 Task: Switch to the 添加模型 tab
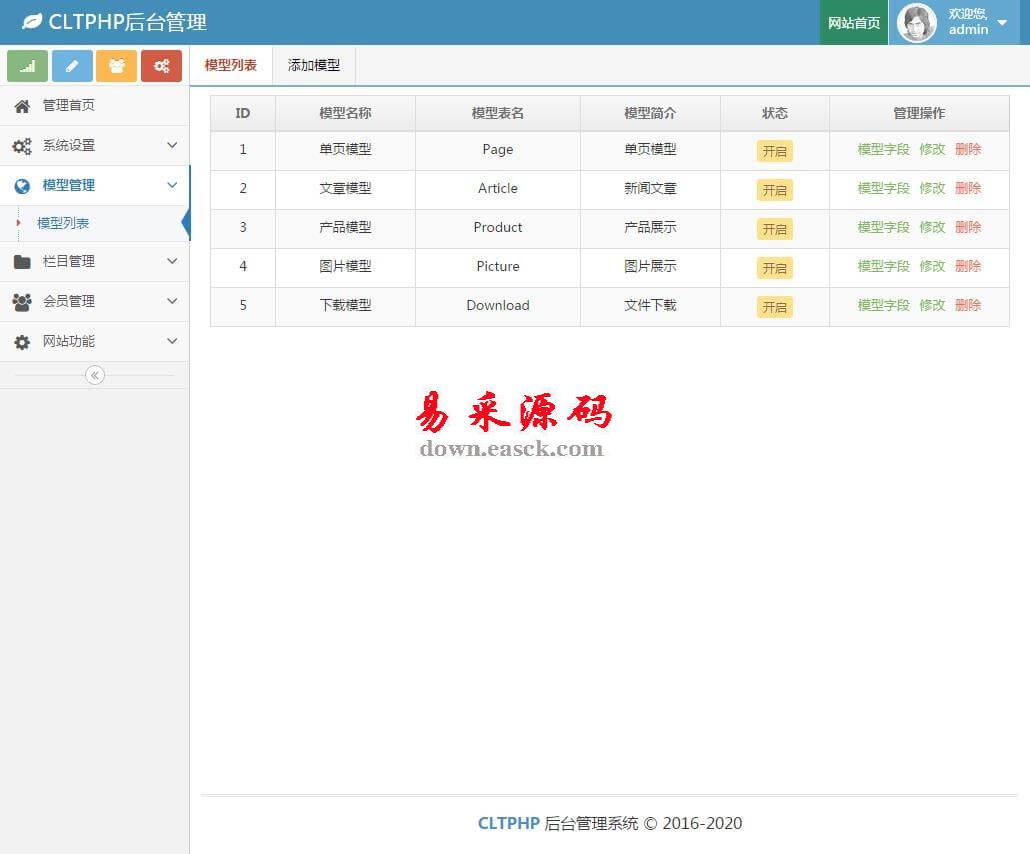pos(314,66)
